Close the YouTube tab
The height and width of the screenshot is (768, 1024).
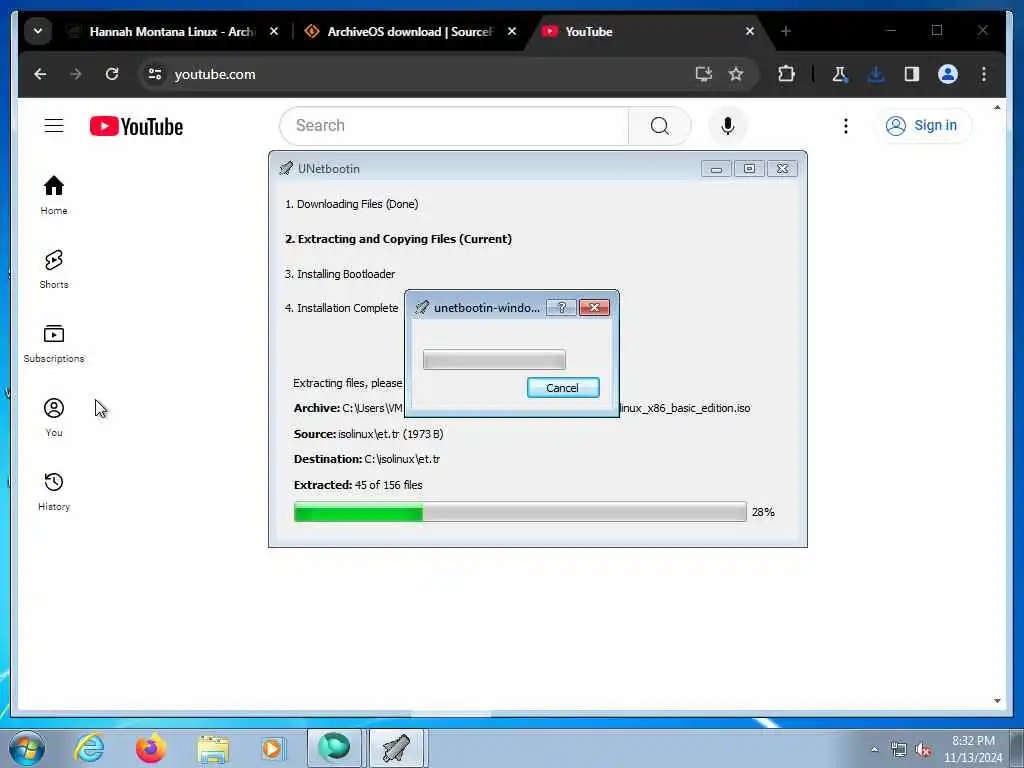click(750, 31)
